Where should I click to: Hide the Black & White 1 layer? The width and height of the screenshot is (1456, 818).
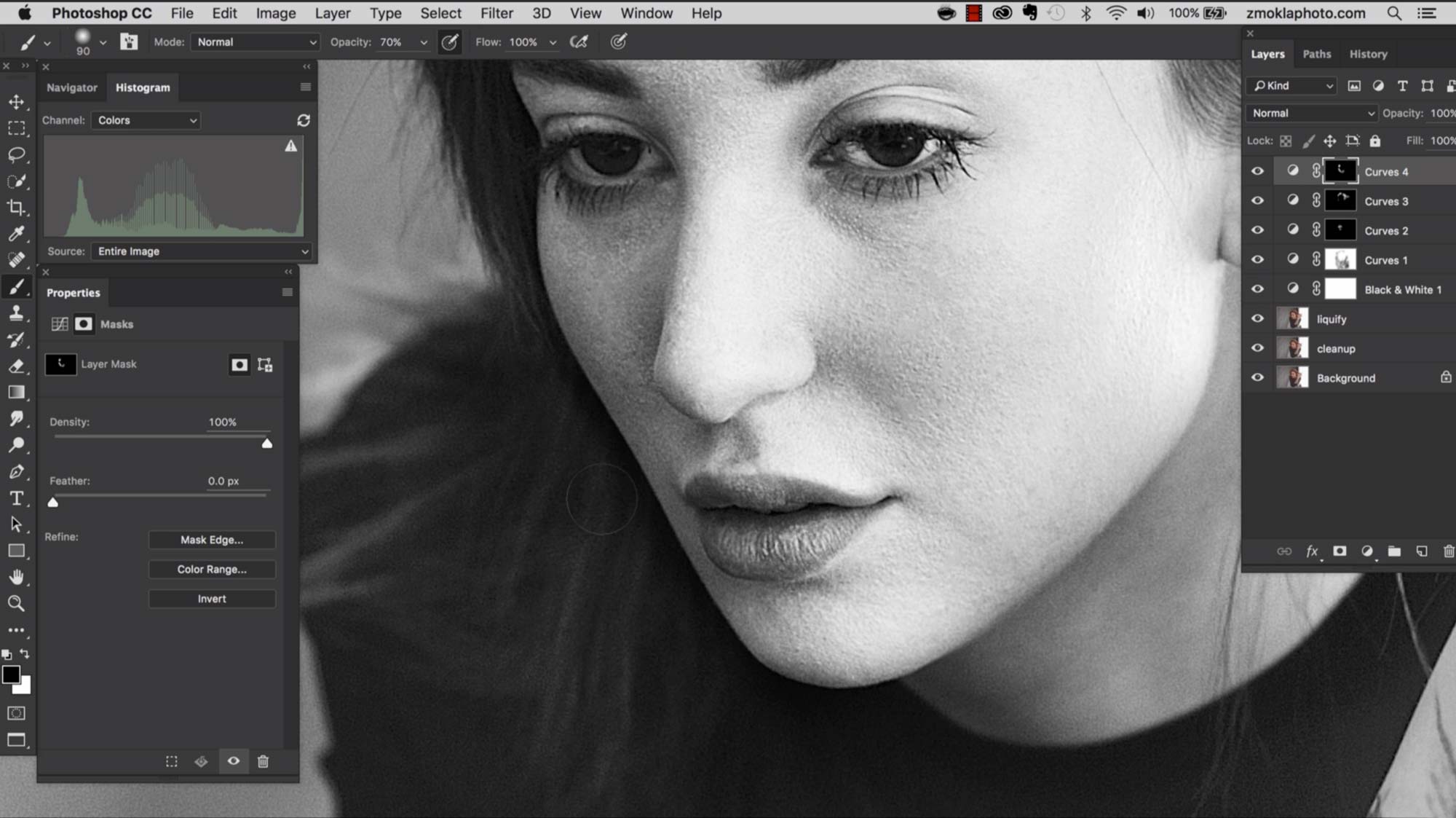(1257, 289)
